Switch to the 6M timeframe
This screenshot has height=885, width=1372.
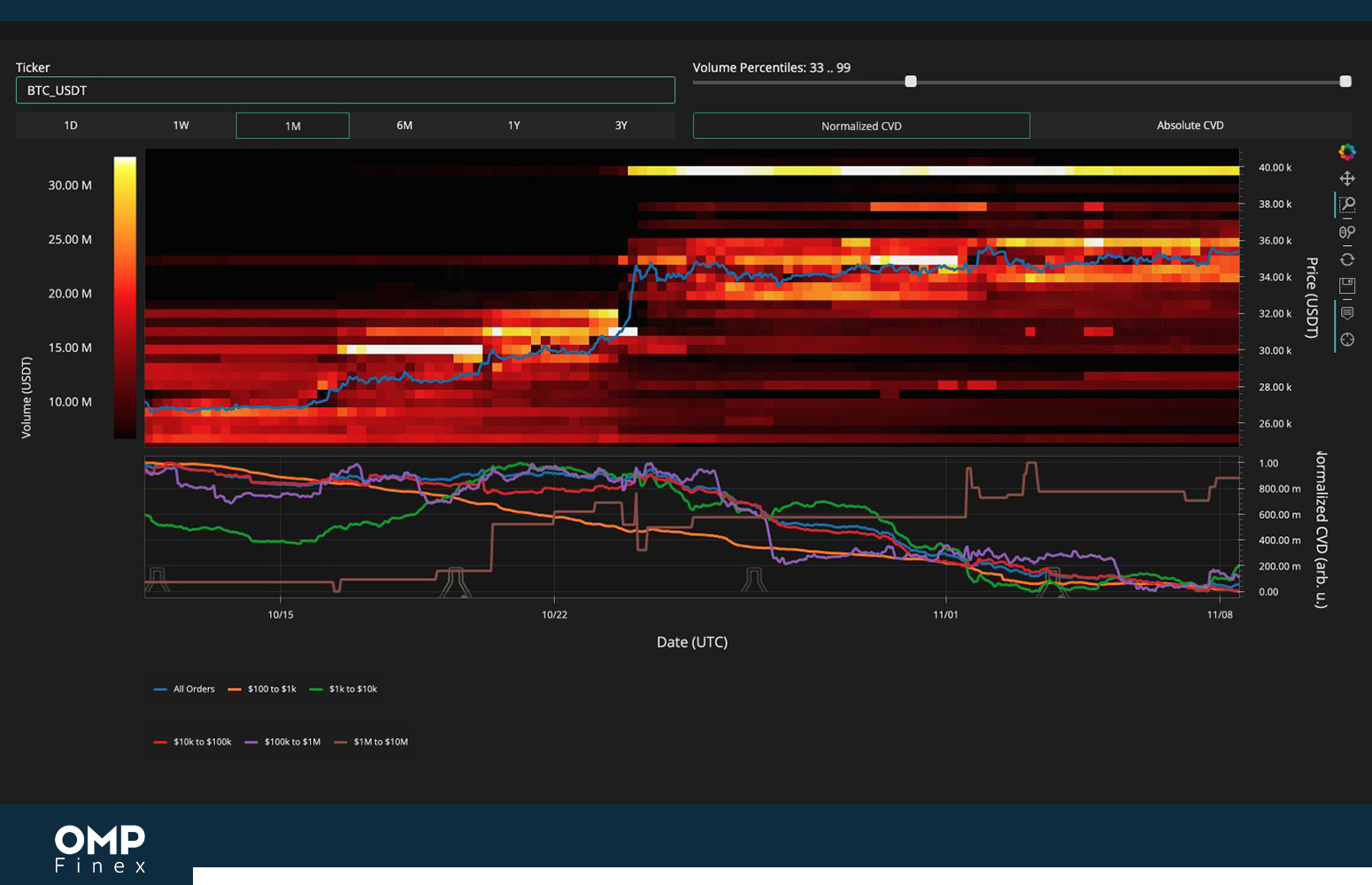(405, 126)
